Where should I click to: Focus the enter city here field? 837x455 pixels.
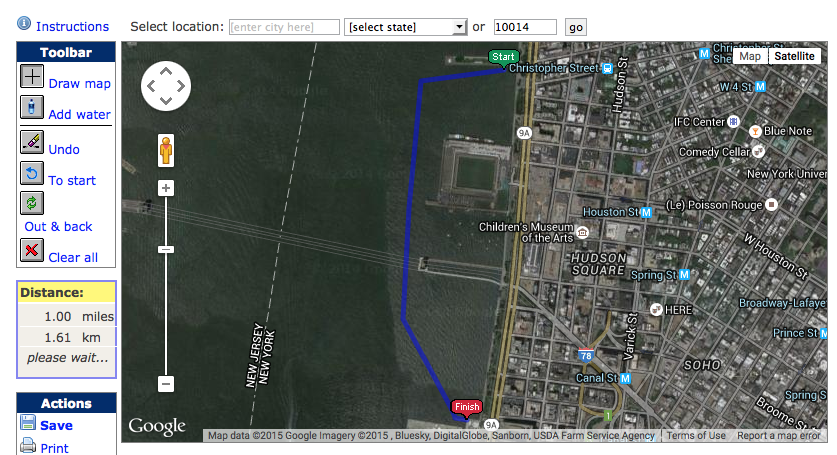(285, 27)
